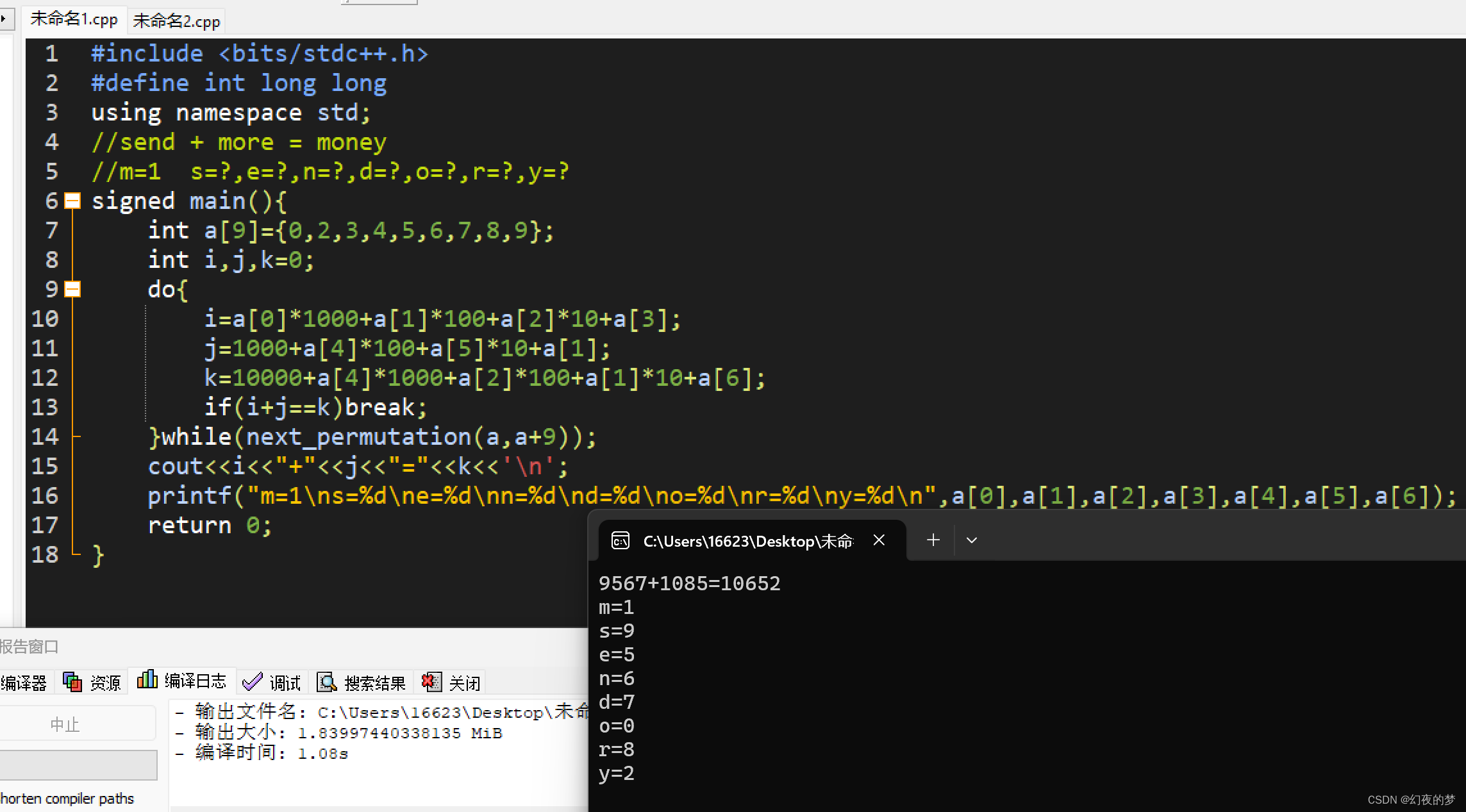1466x812 pixels.
Task: Close the terminal tab with X
Action: coord(879,540)
